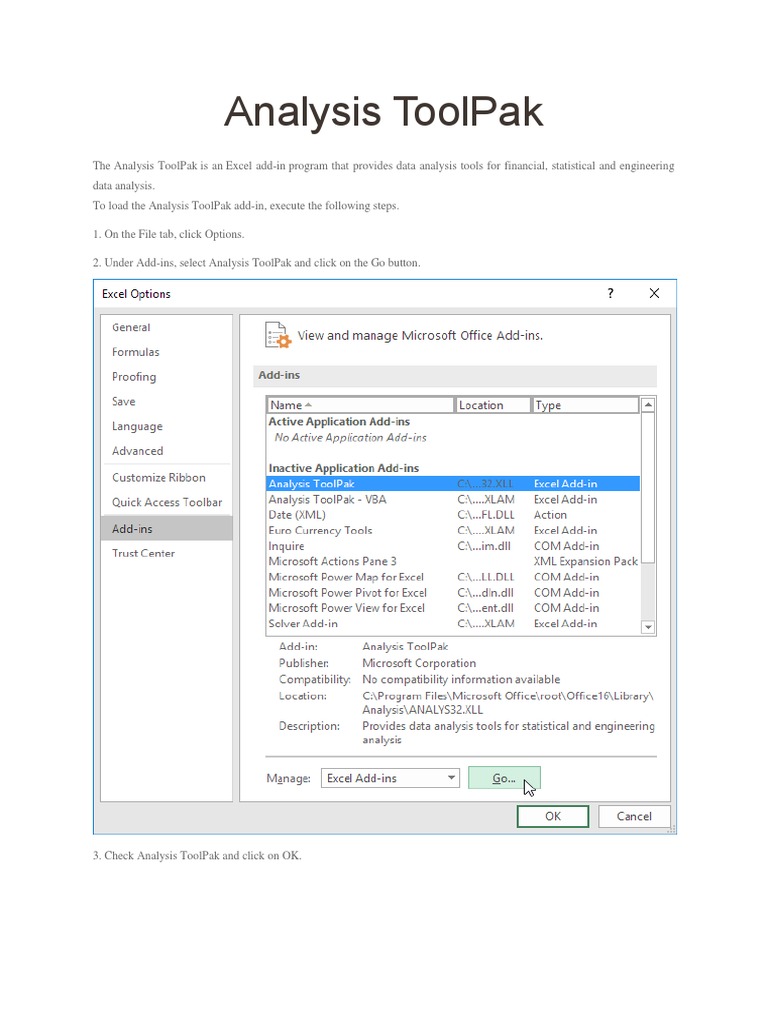Click the Add-ins section header bar
768x1024 pixels.
(x=454, y=376)
